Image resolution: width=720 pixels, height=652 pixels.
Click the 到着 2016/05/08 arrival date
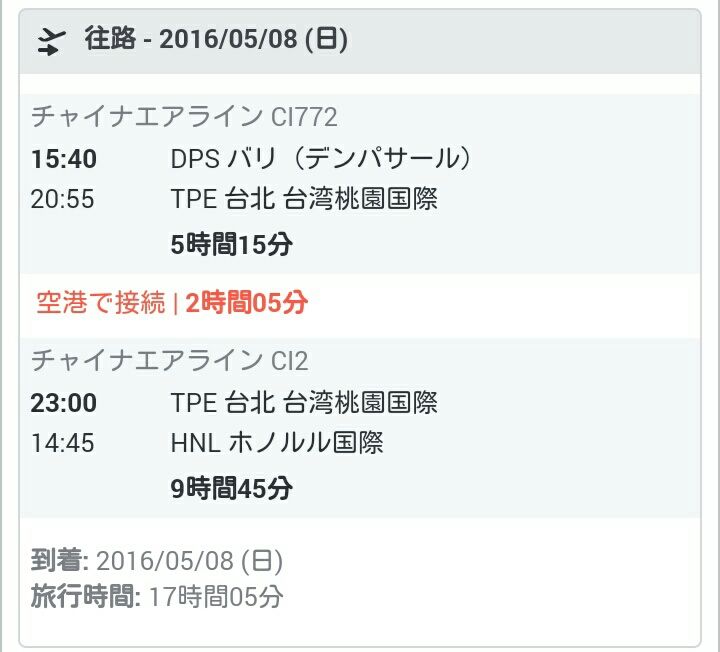157,560
